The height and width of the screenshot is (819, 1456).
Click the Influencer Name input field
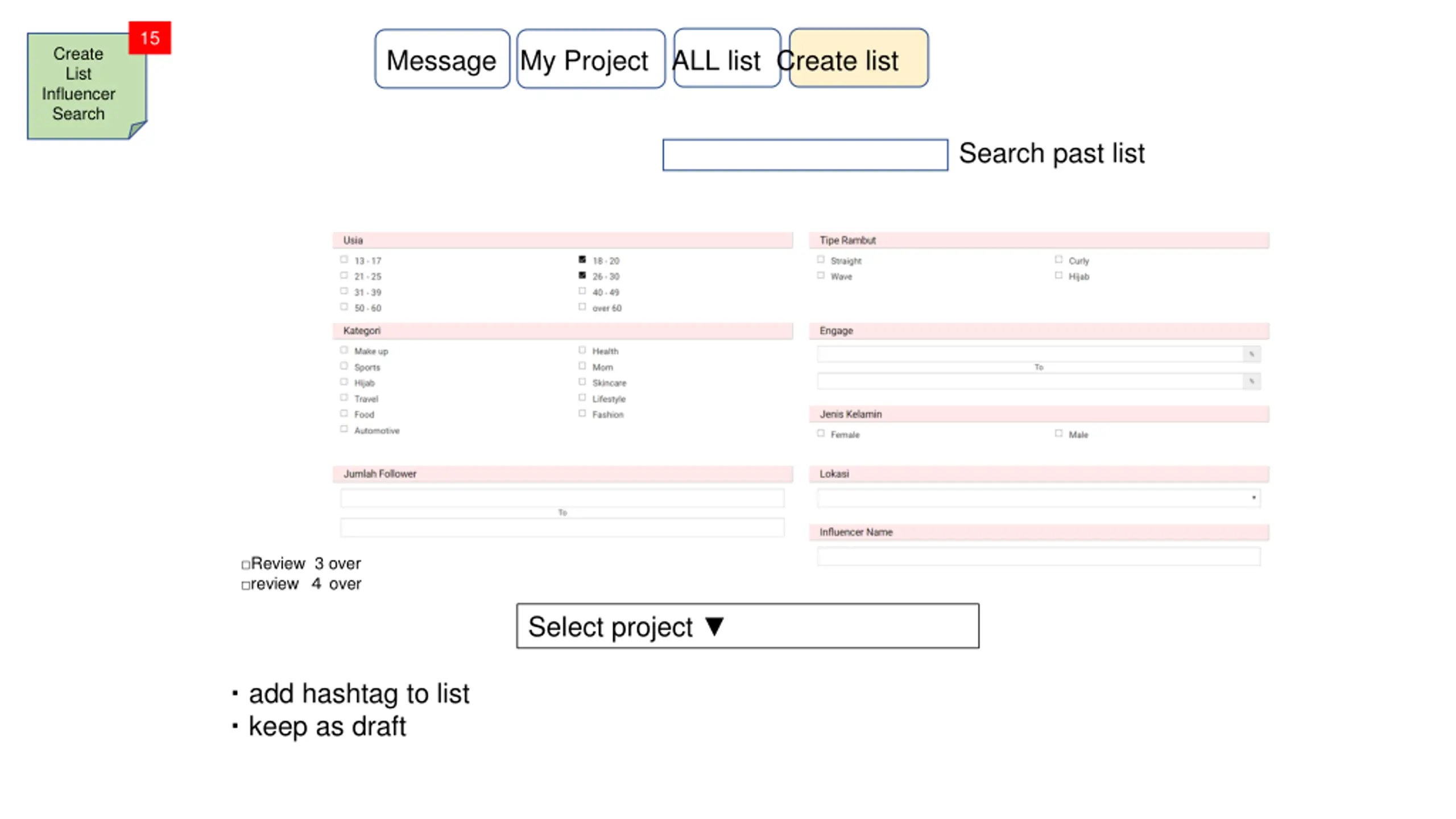pyautogui.click(x=1039, y=556)
